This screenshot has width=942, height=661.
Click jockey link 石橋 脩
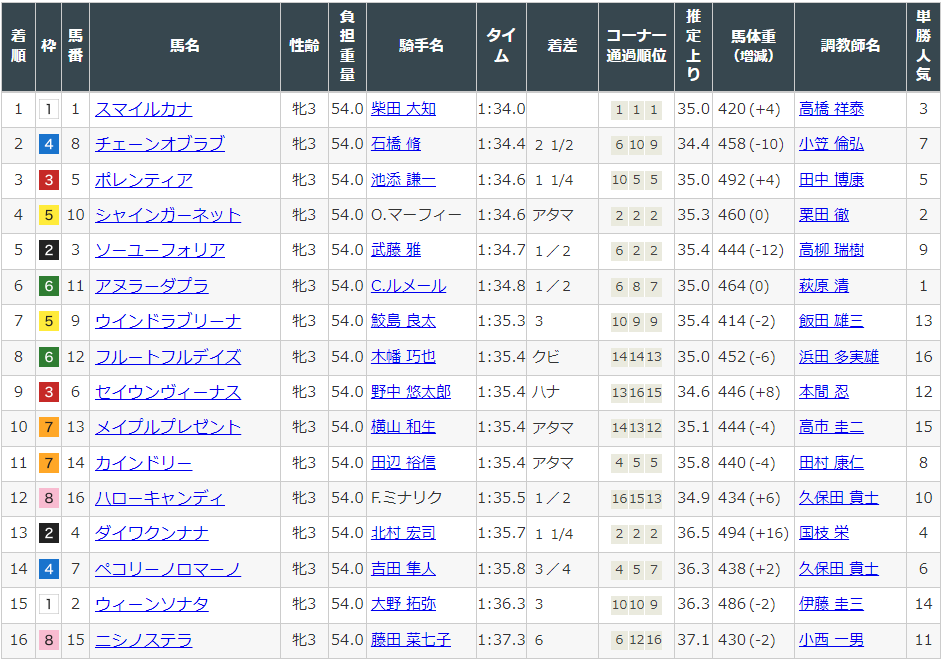click(395, 144)
